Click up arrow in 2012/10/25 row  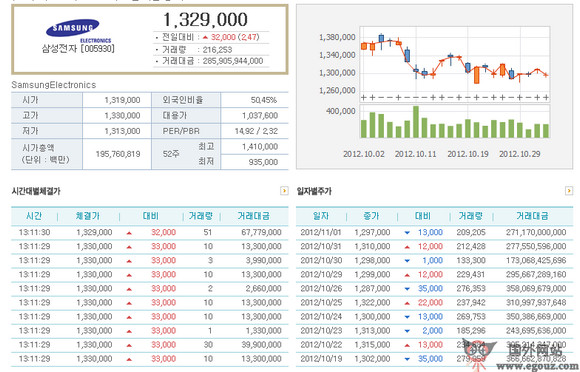click(407, 303)
